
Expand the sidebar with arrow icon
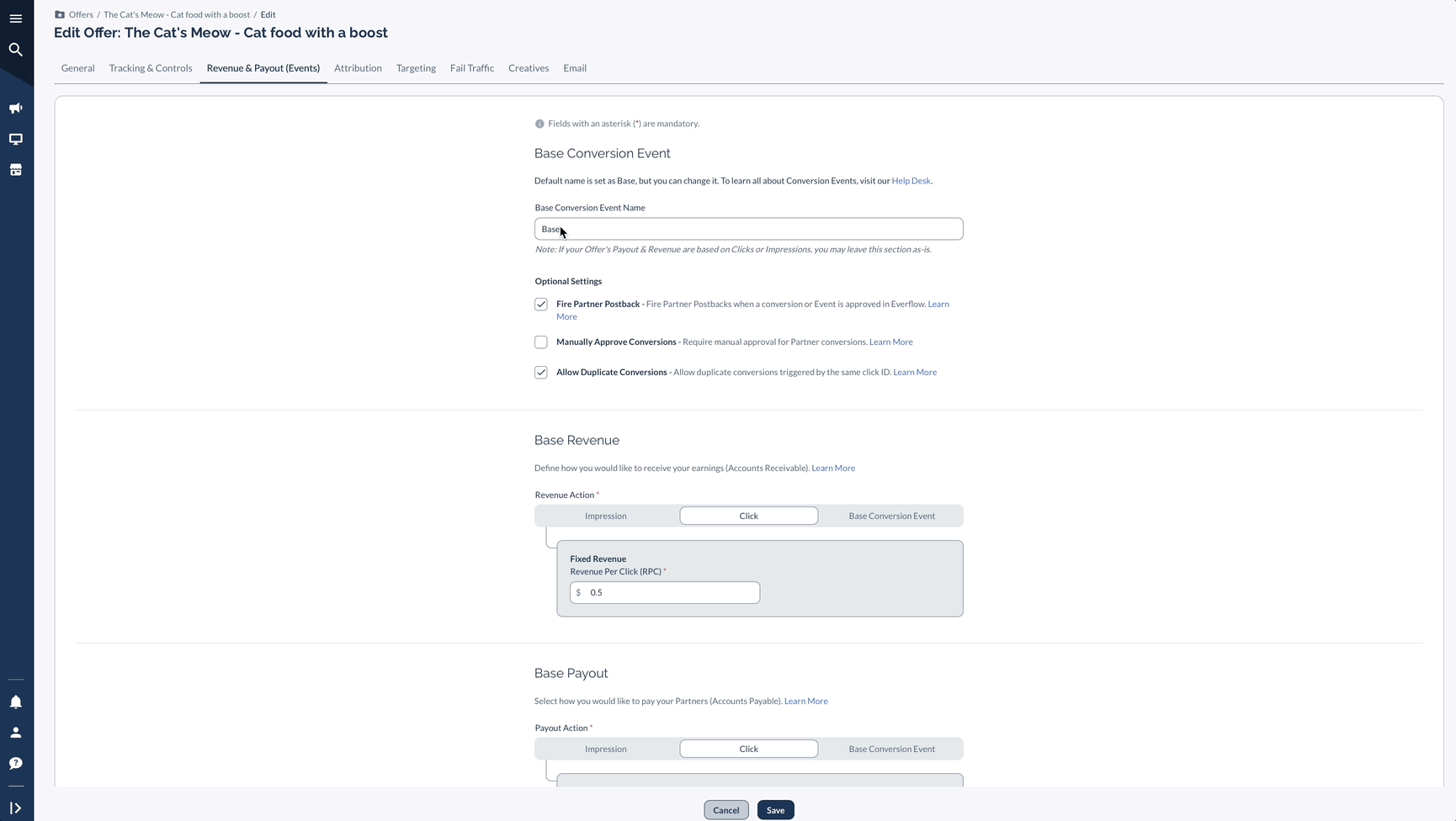[16, 808]
